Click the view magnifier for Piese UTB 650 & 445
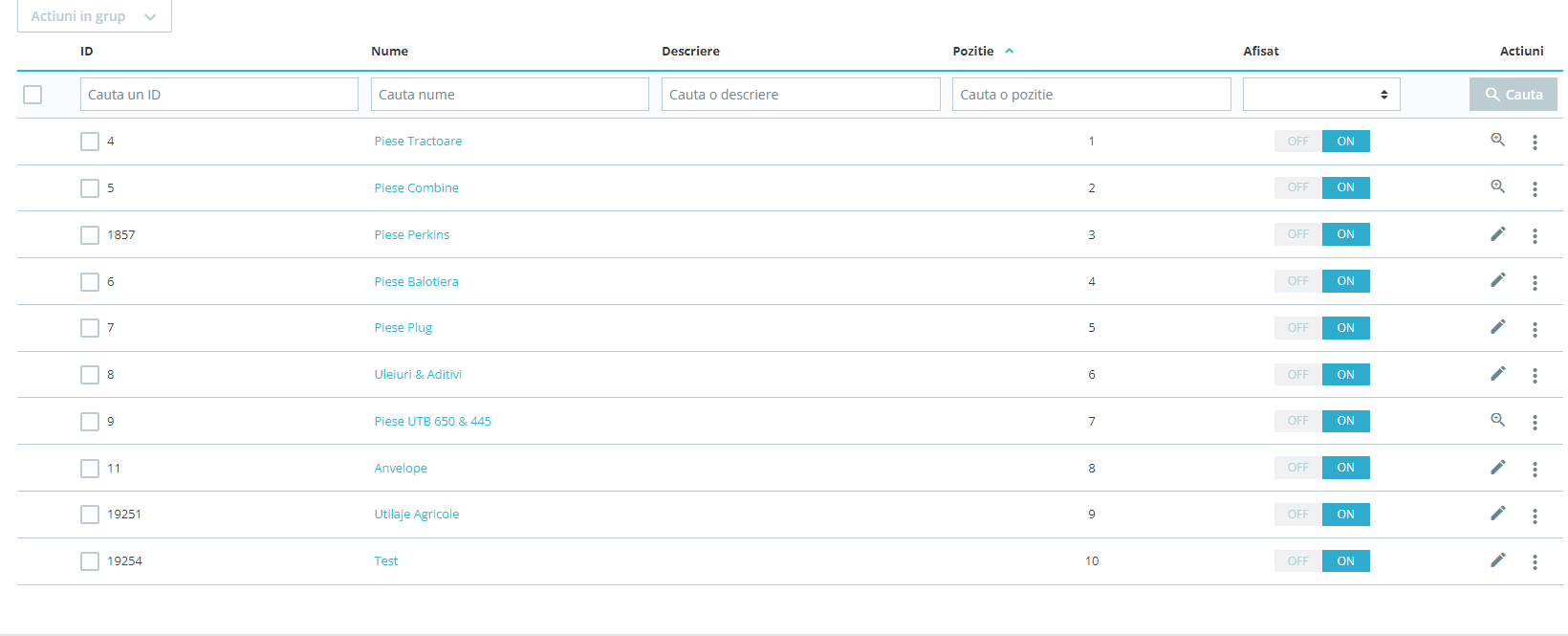 1498,420
